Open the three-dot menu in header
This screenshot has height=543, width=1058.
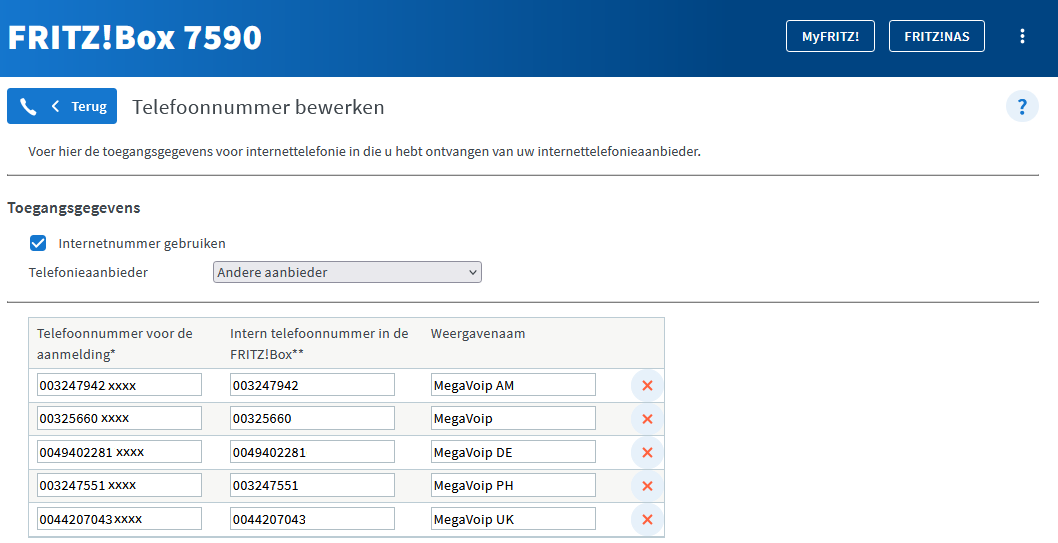tap(1021, 37)
